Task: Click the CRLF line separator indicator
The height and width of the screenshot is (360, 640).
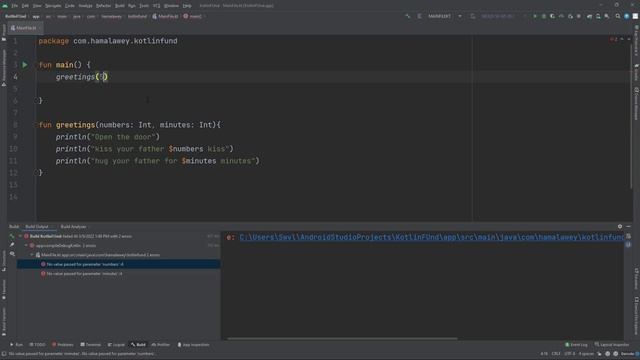Action: (x=556, y=354)
